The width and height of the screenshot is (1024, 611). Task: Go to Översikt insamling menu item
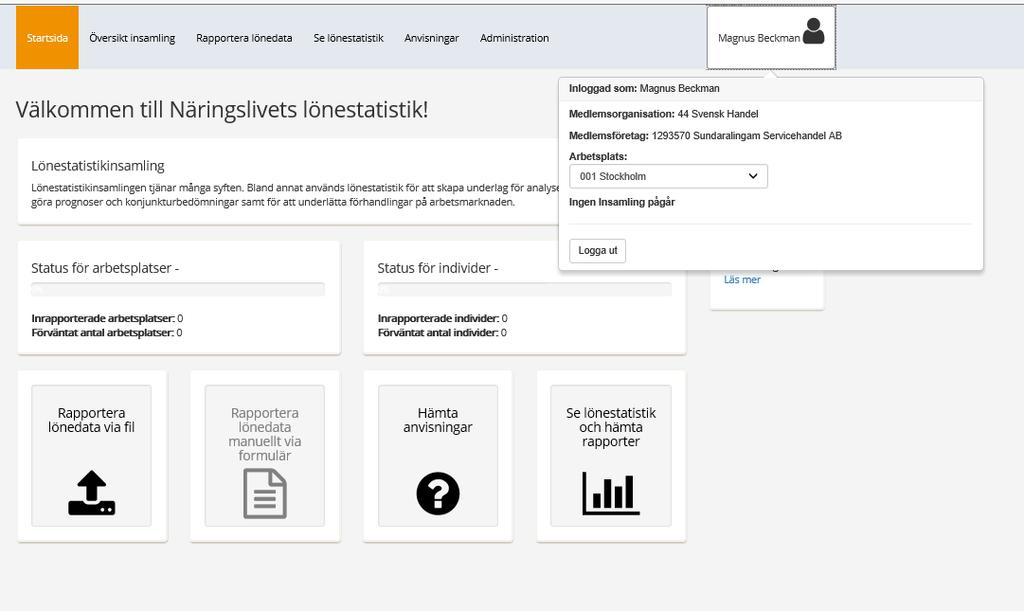click(x=132, y=38)
